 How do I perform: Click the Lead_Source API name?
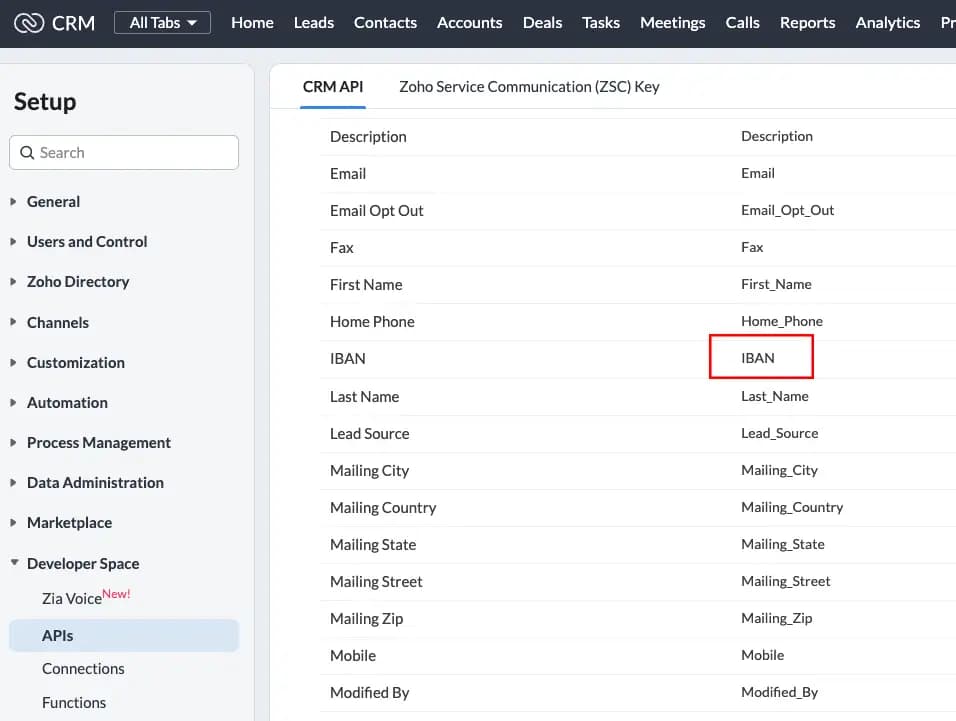coord(779,433)
